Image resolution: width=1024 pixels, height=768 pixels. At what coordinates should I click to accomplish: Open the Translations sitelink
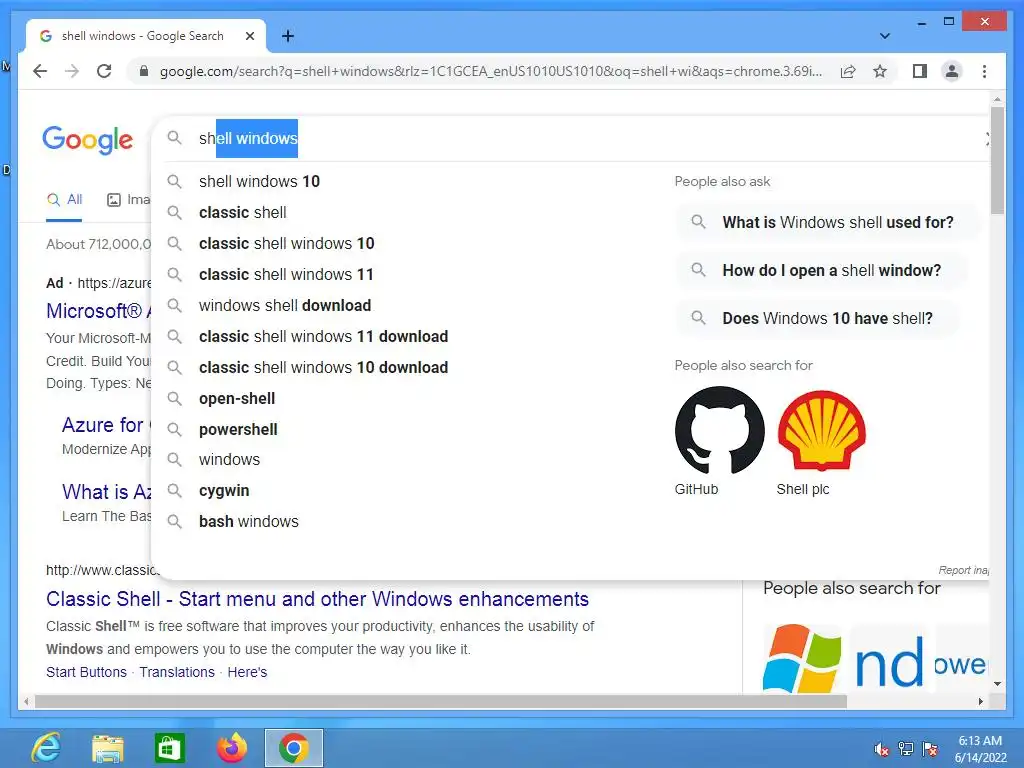(177, 672)
